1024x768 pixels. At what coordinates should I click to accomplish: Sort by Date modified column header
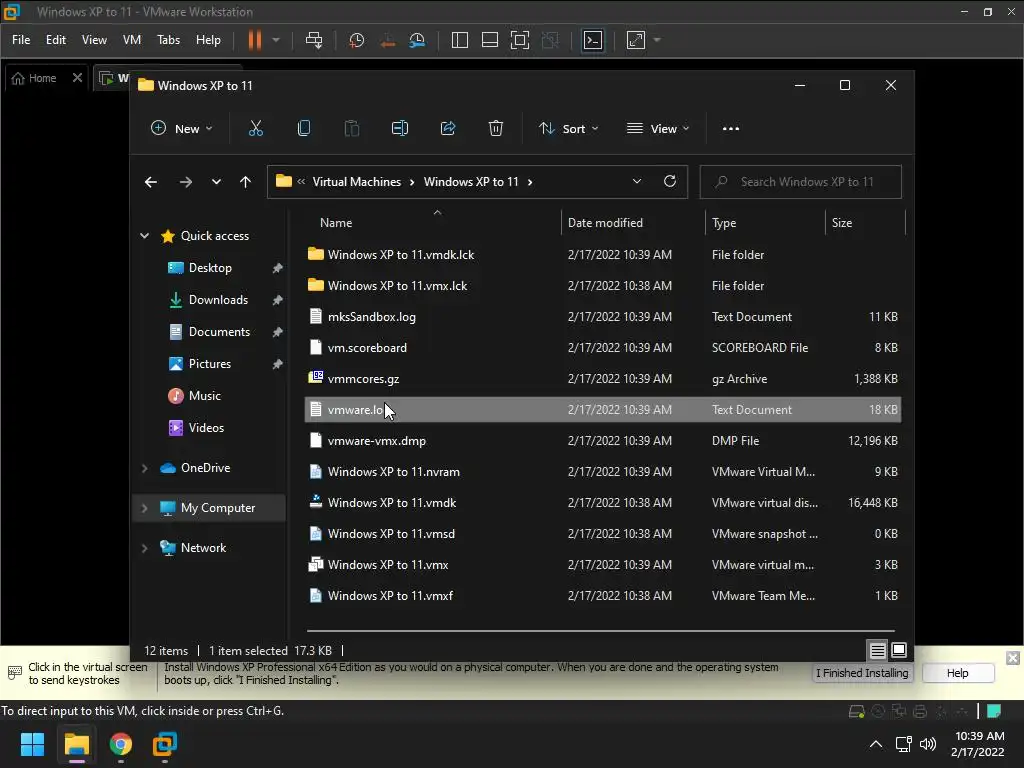pos(633,223)
